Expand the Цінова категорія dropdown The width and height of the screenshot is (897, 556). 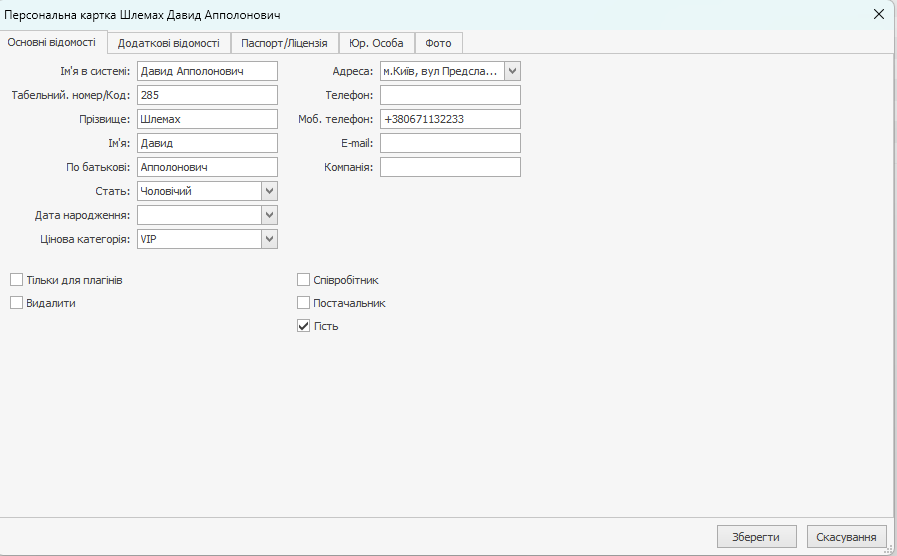[269, 239]
